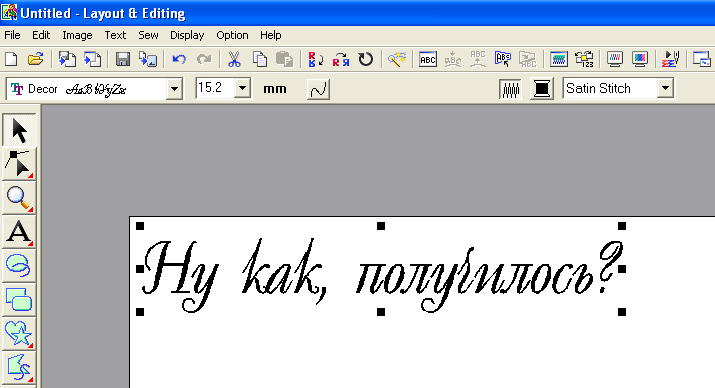Select the arrow Select Object tool

tap(19, 130)
